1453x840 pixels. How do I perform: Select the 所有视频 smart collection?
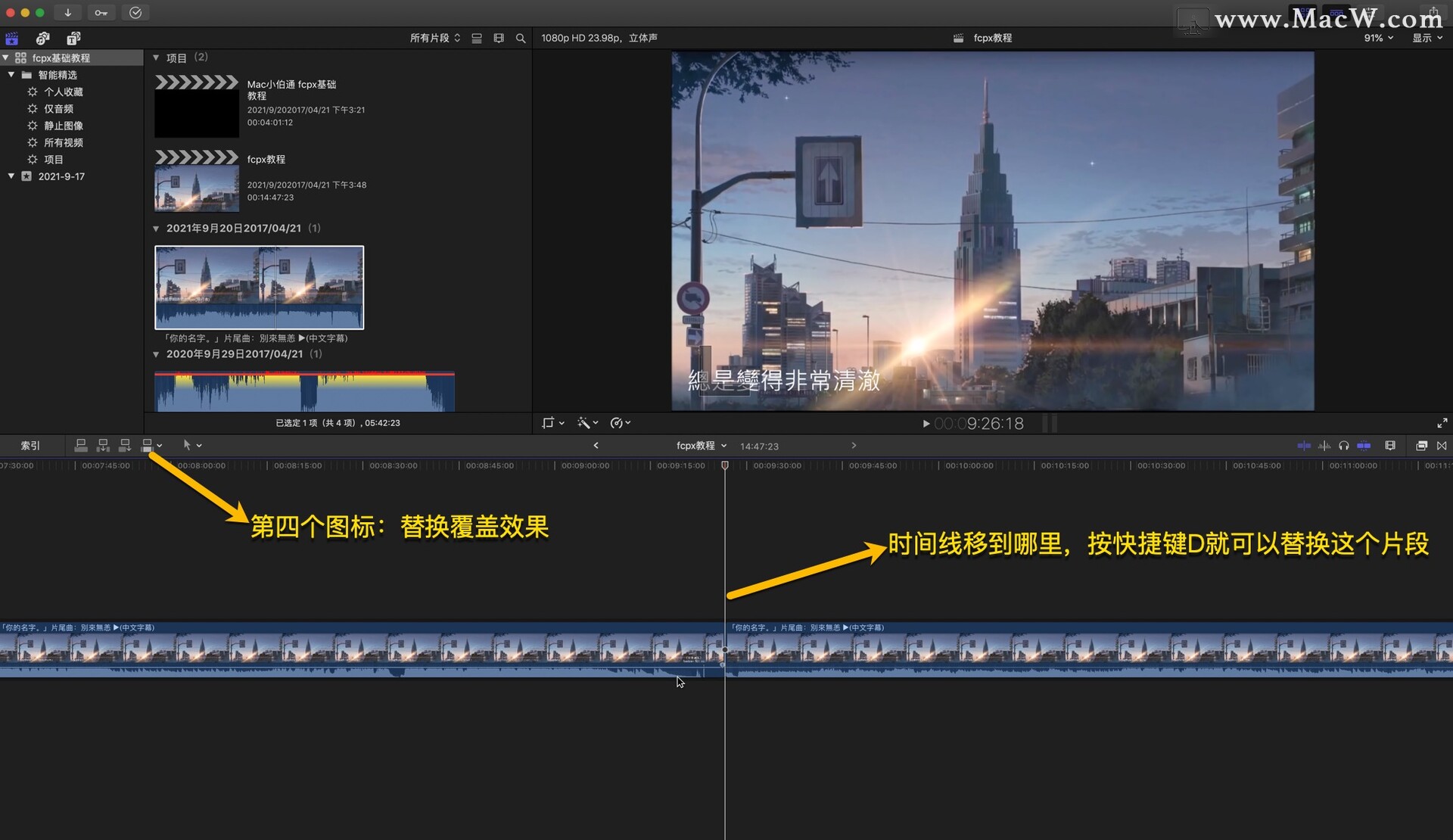[64, 142]
